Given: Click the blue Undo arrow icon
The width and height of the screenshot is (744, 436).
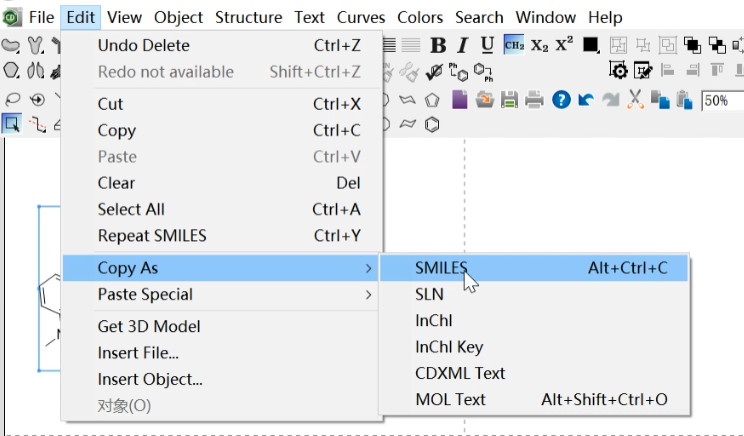Looking at the screenshot, I should [586, 100].
